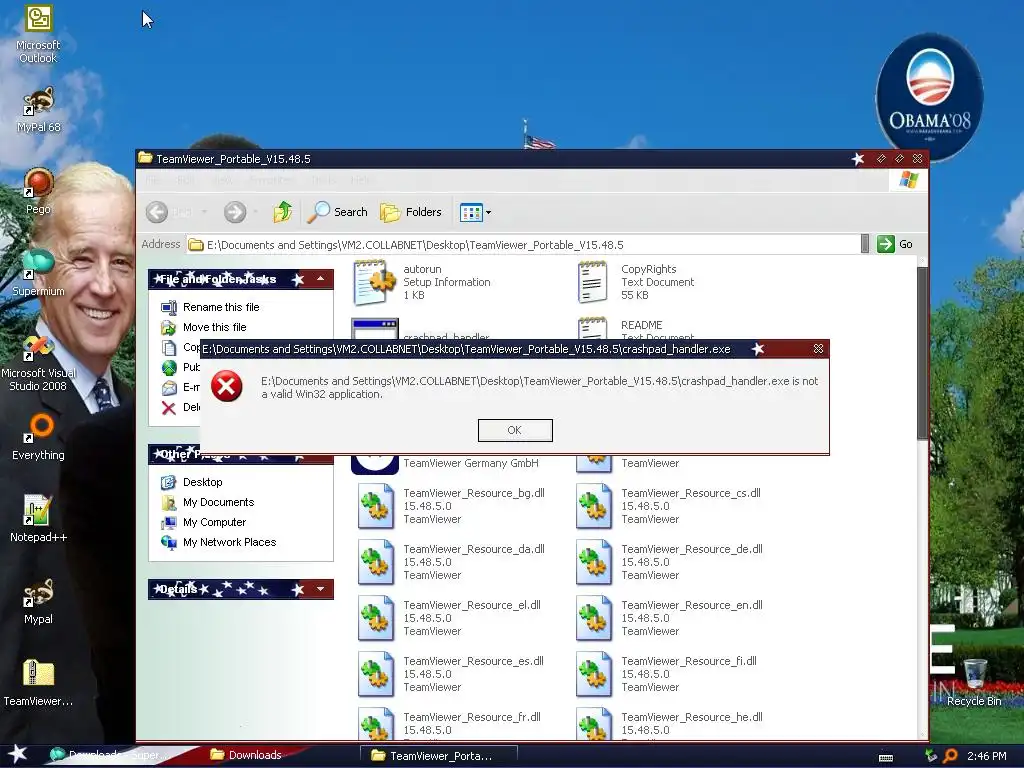Open Back button history dropdown arrow

tap(204, 212)
